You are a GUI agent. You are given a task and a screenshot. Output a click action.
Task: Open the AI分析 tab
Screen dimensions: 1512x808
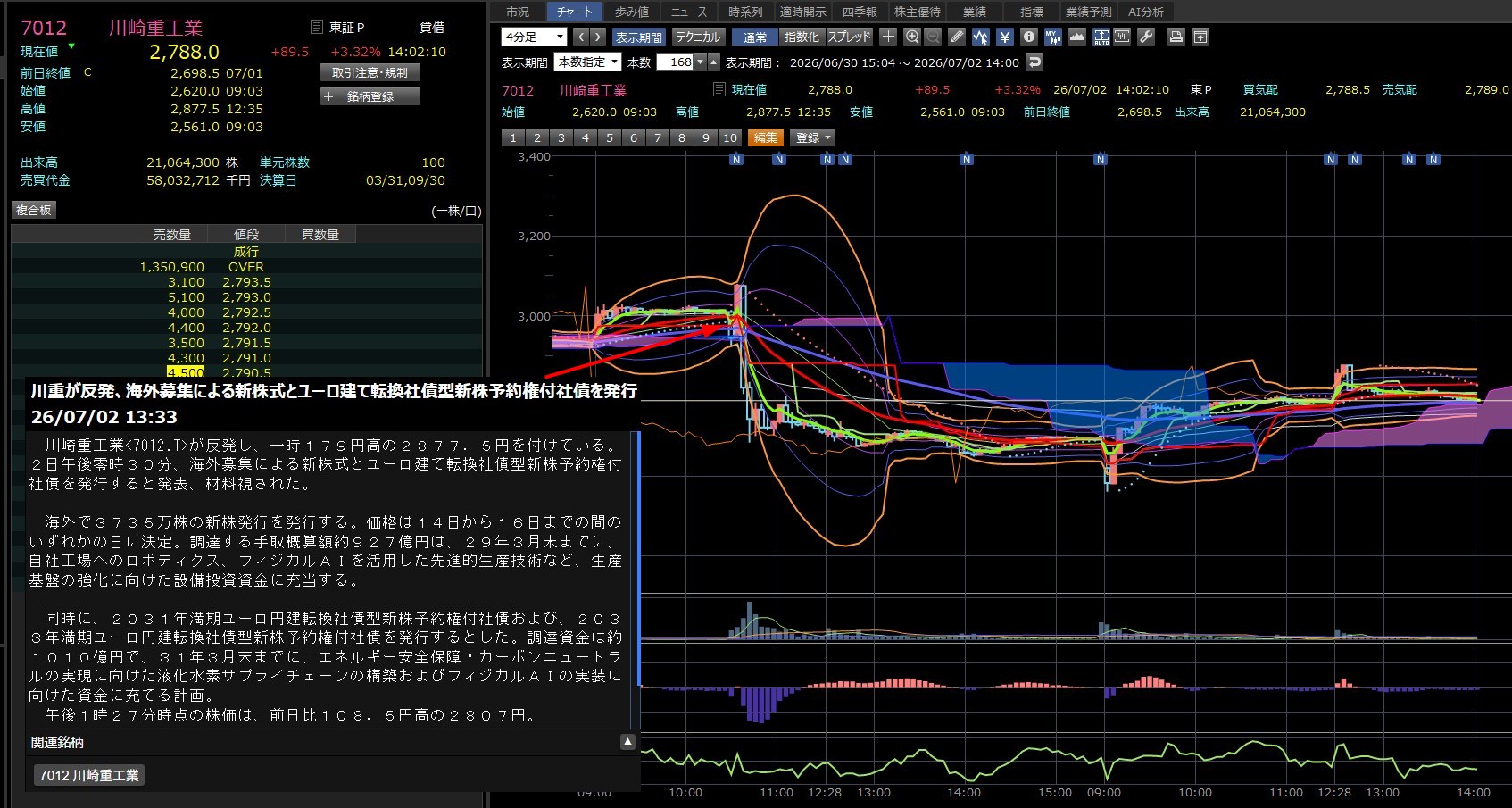tap(1146, 12)
